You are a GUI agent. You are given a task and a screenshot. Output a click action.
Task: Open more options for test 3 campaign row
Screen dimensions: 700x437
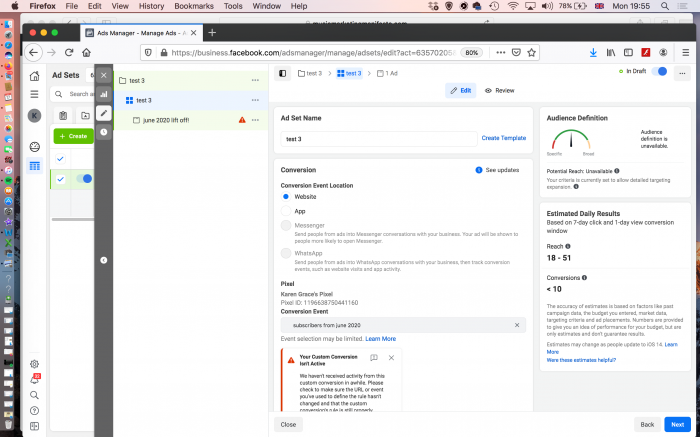255,80
